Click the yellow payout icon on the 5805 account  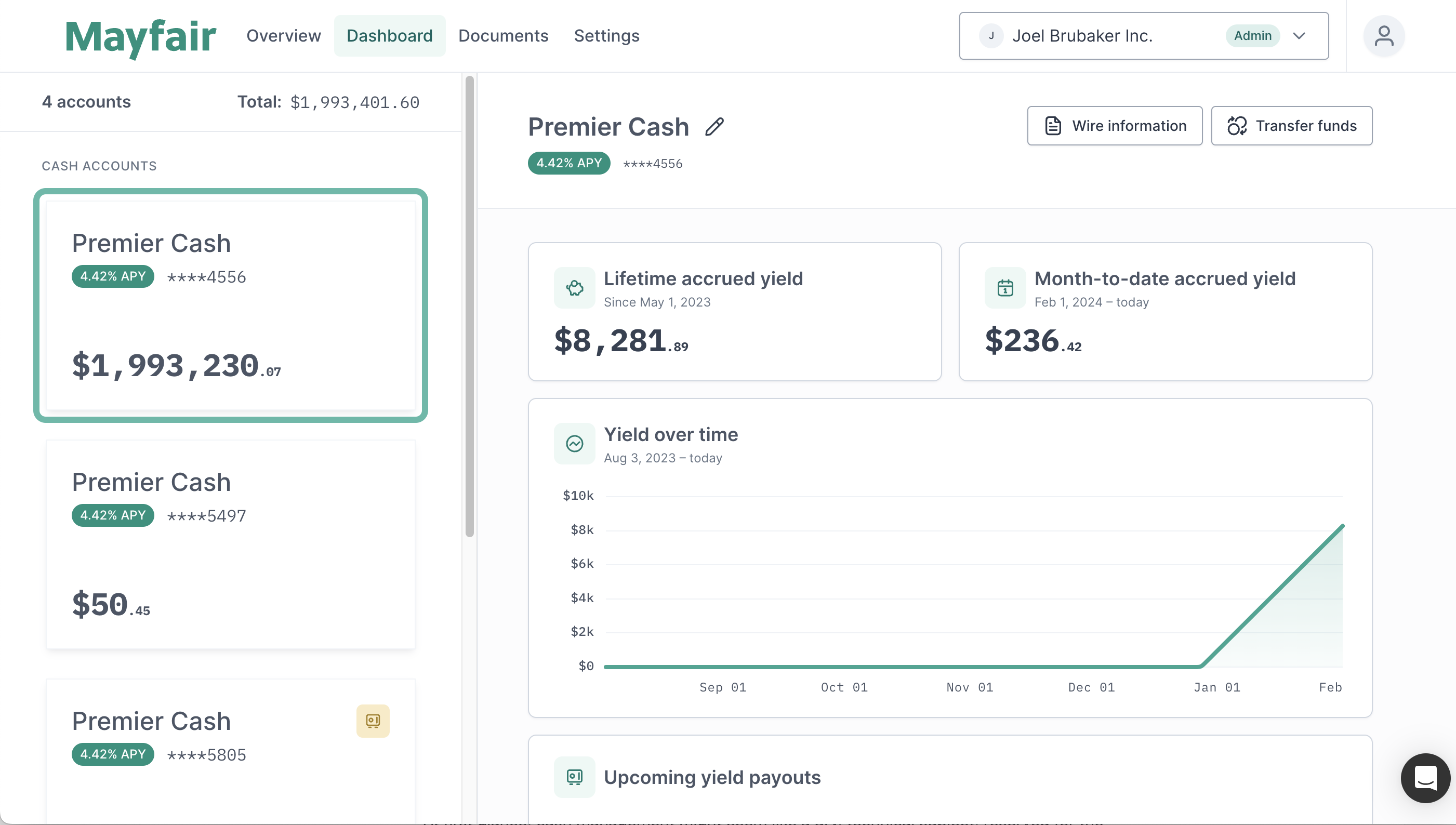373,721
